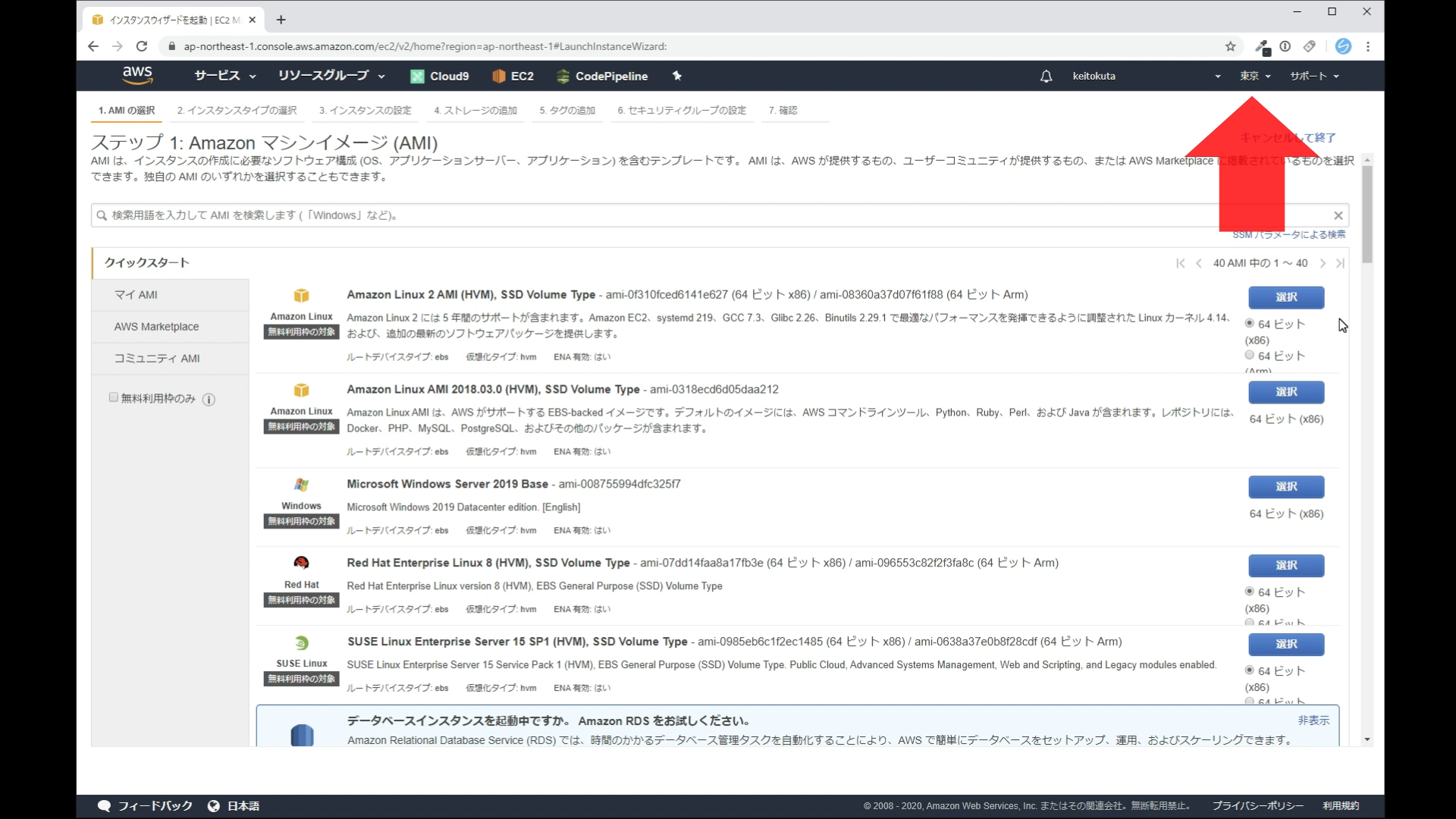Click the free tier info icon

click(209, 399)
